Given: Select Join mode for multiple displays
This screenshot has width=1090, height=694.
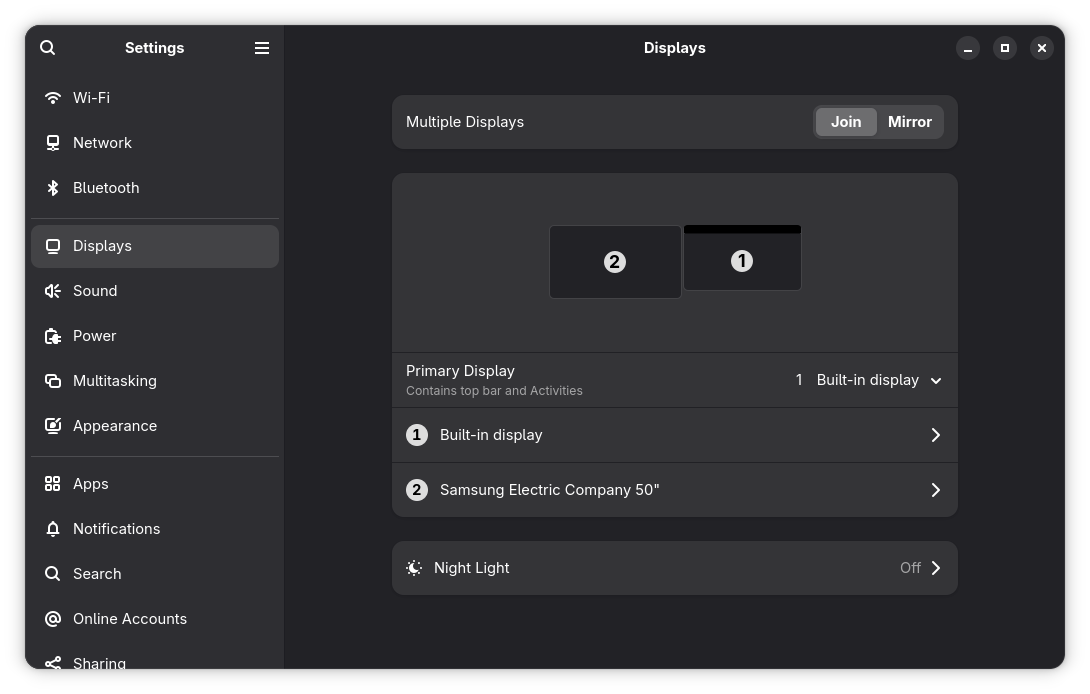Looking at the screenshot, I should click(846, 122).
